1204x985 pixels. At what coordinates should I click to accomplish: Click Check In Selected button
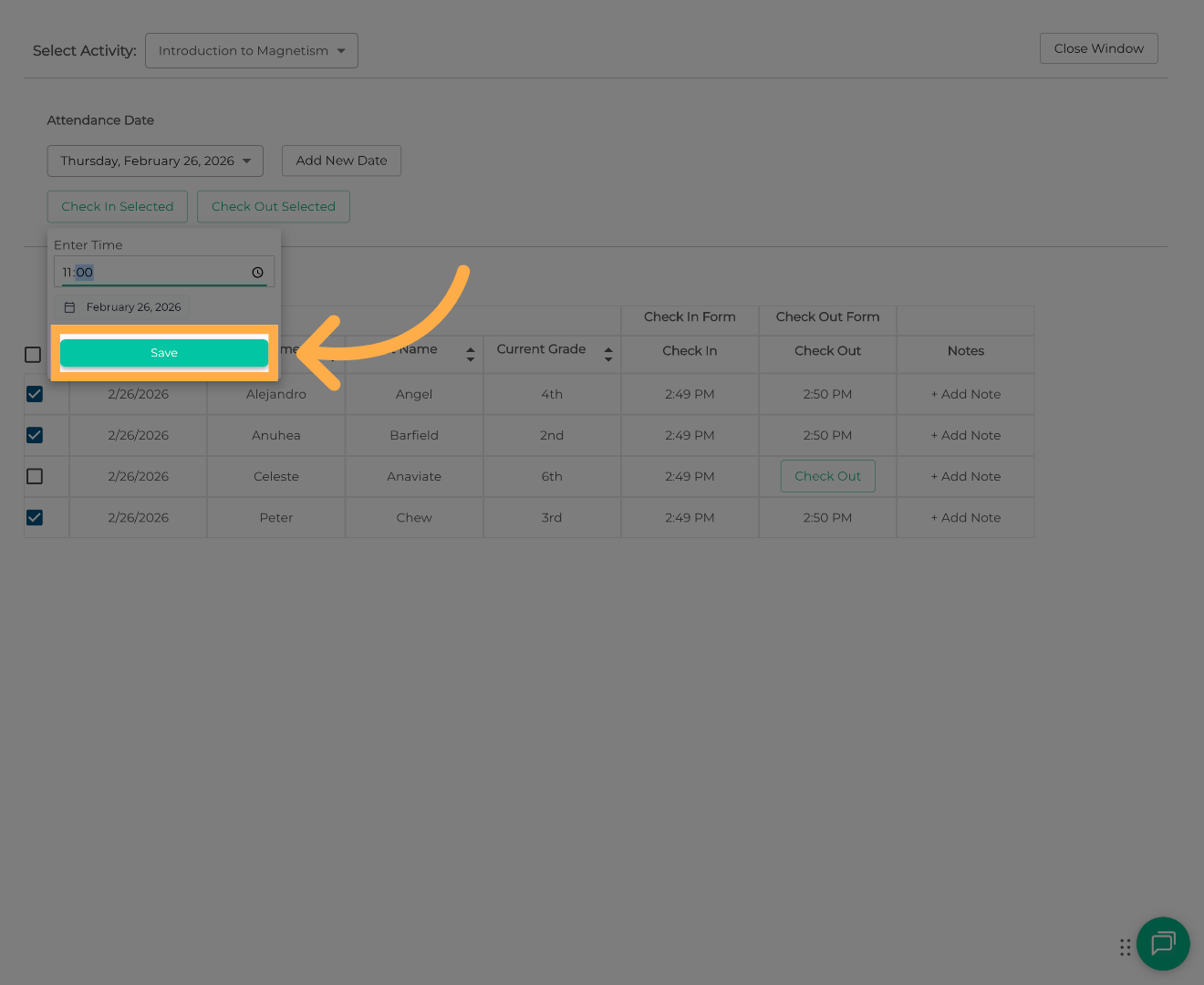[x=117, y=207]
